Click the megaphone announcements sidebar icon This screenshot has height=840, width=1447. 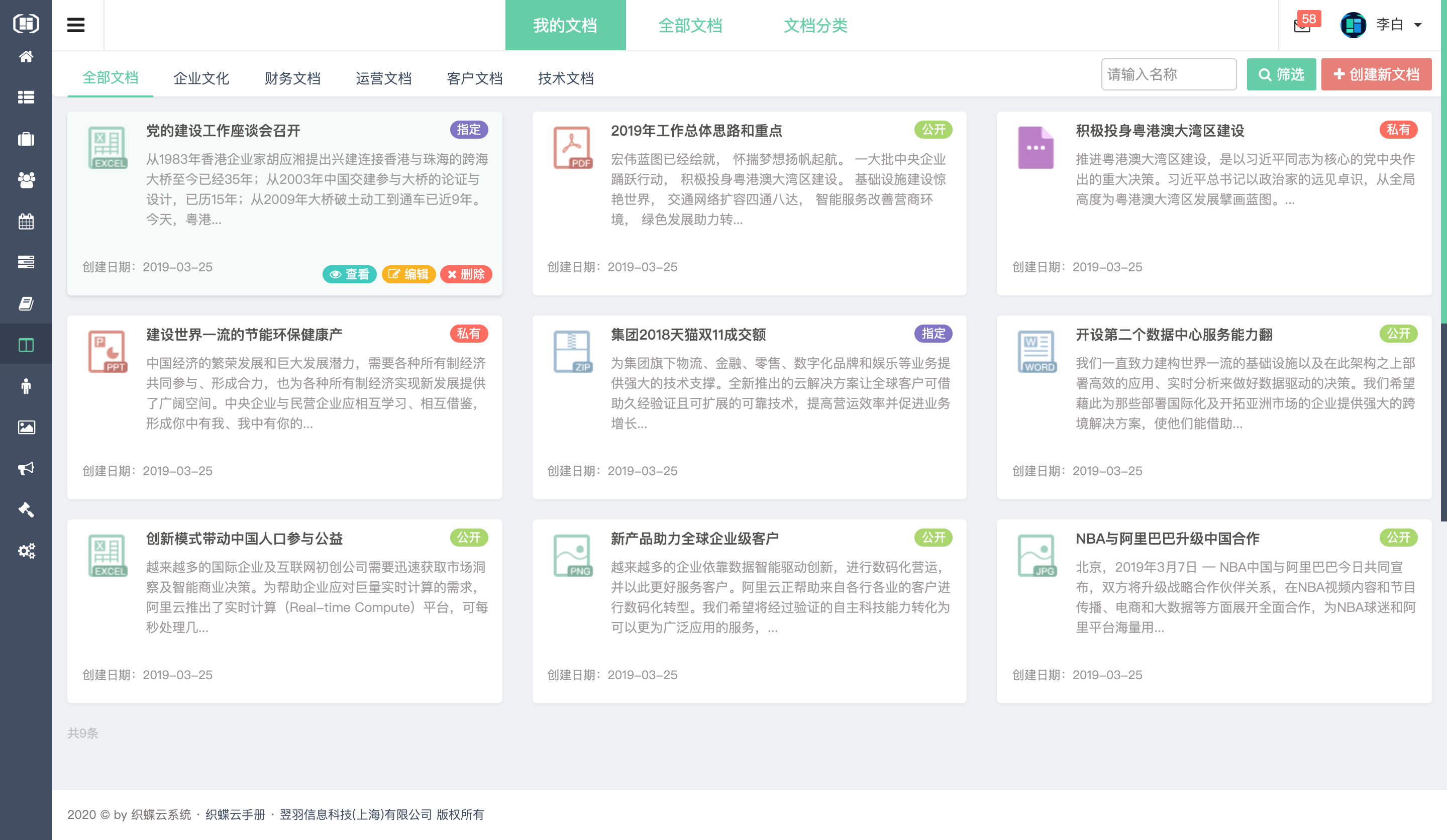pos(26,469)
